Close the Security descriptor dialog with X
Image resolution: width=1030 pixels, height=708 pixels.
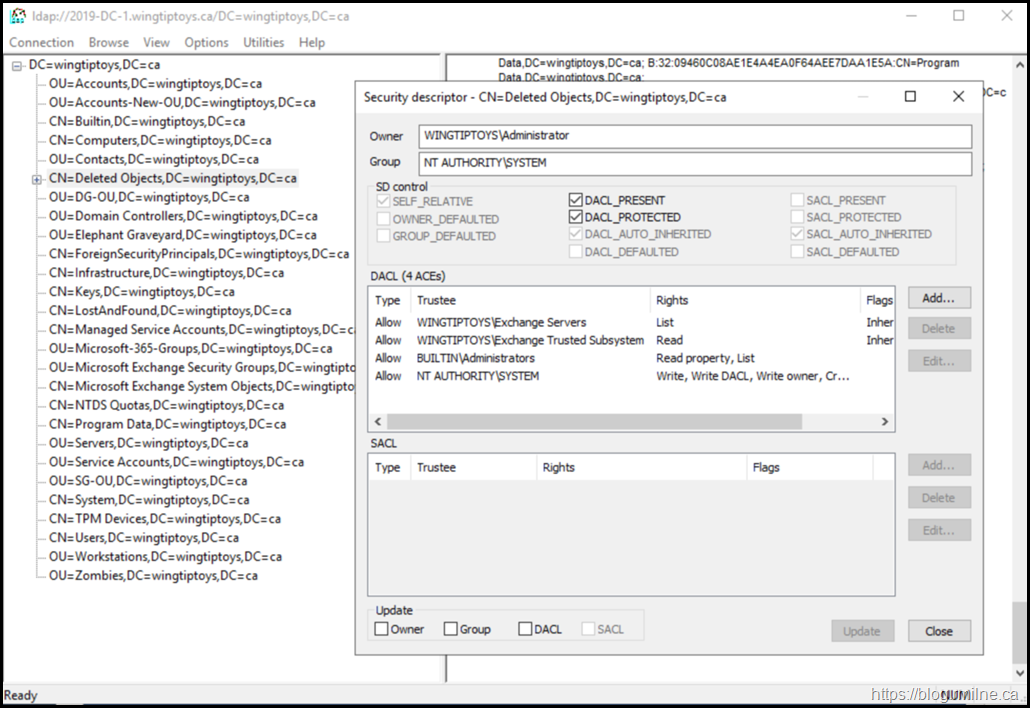point(958,97)
